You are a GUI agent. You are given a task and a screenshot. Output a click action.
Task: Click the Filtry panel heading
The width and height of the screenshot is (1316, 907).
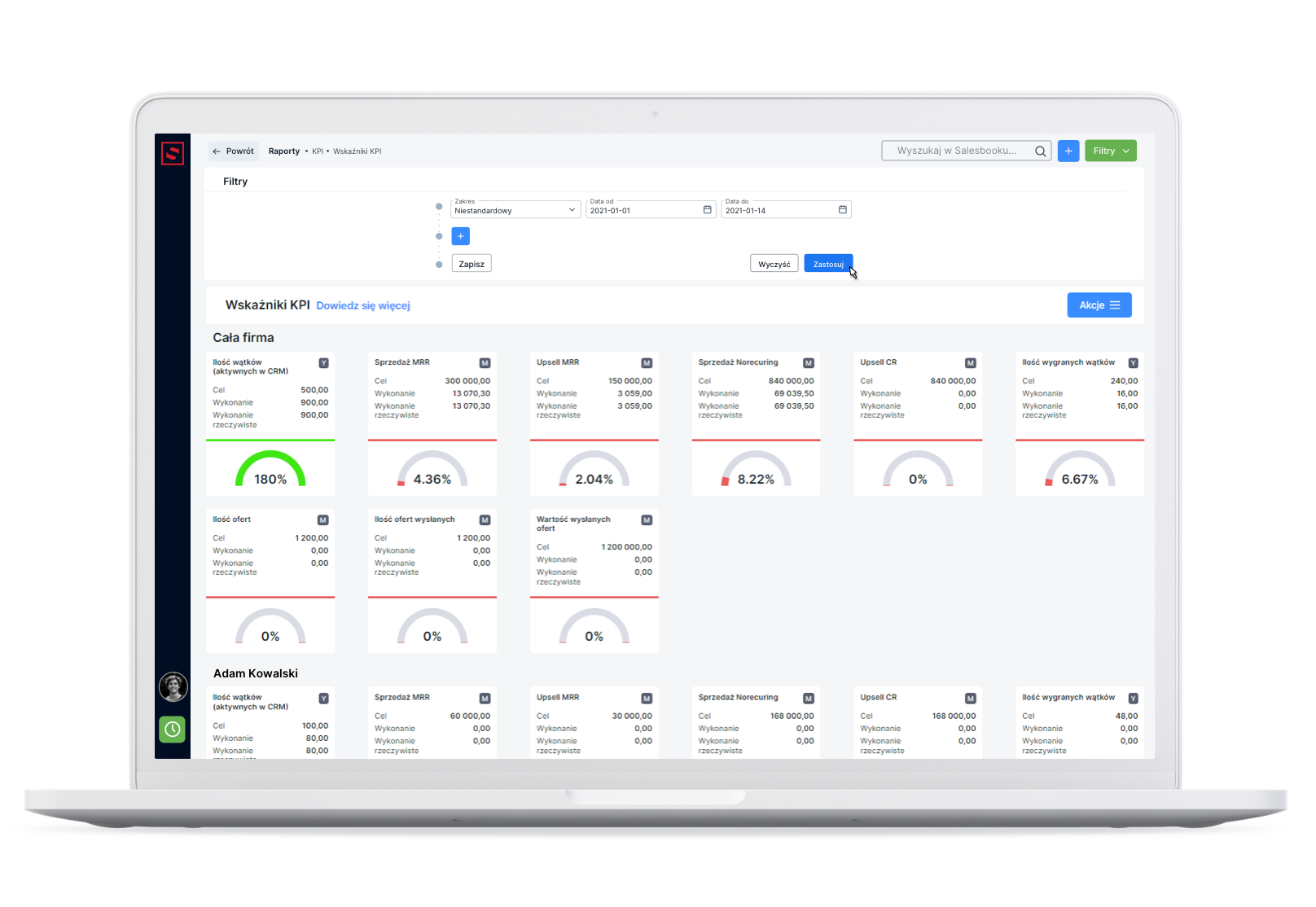[235, 182]
